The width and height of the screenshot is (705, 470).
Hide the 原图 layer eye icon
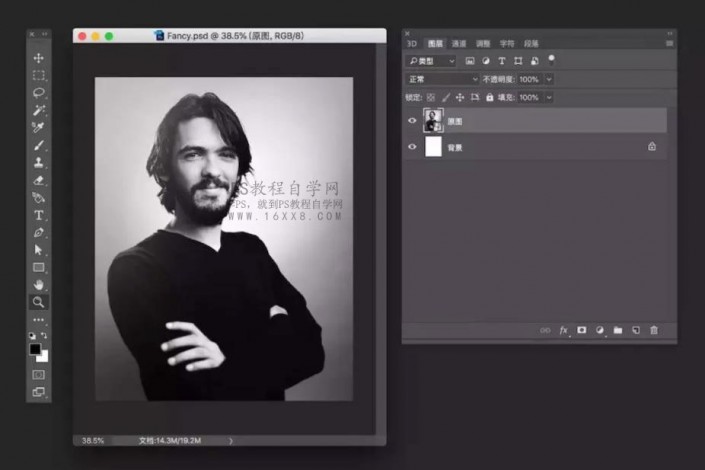[x=412, y=121]
